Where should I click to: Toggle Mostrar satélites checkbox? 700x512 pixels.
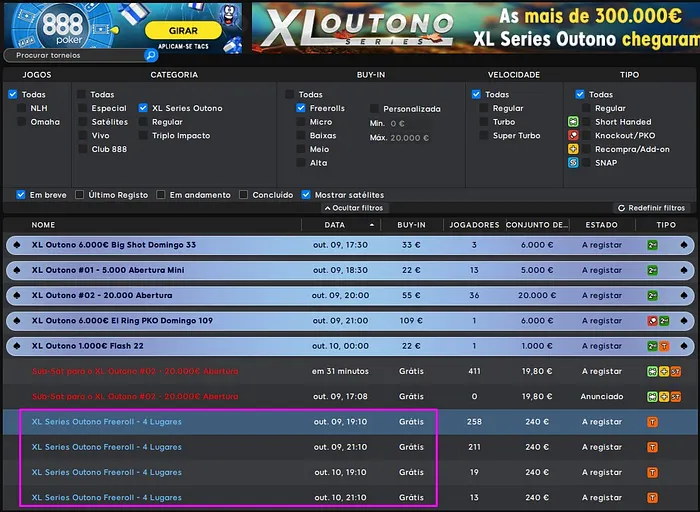[306, 195]
